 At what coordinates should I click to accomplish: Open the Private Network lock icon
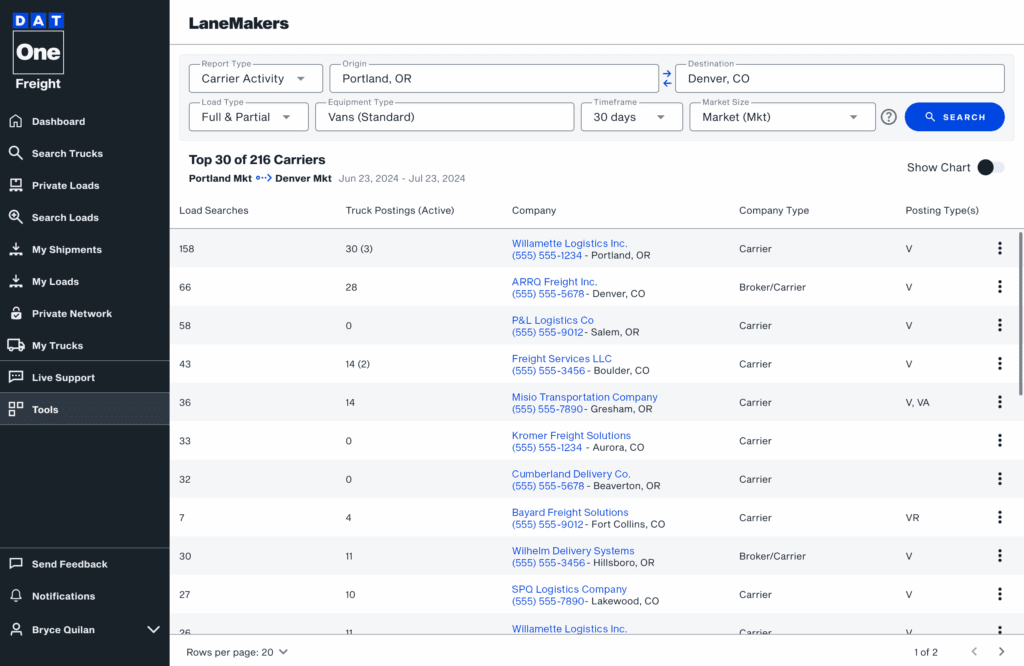pyautogui.click(x=16, y=314)
